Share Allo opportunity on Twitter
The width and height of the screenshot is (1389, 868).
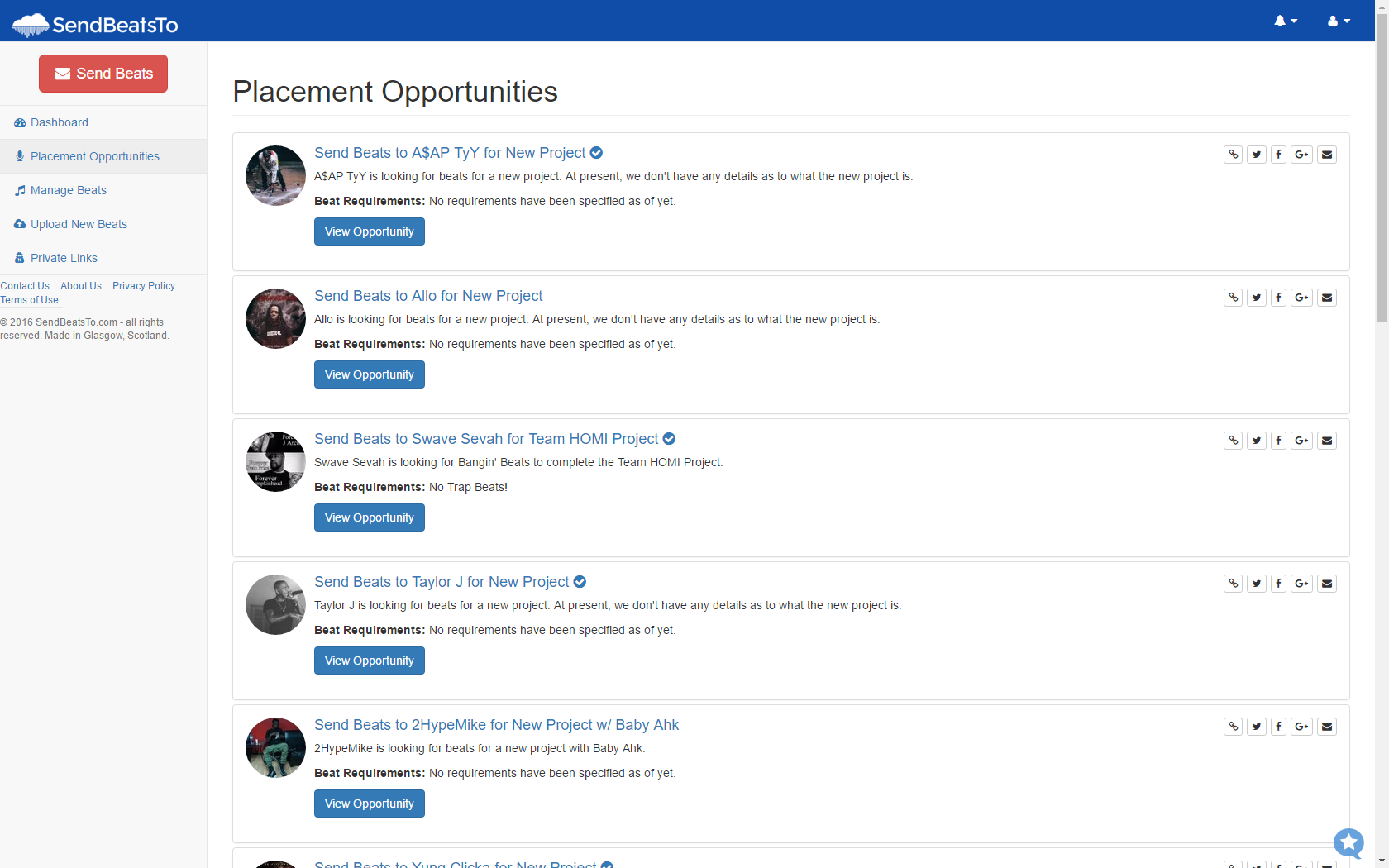pos(1257,298)
